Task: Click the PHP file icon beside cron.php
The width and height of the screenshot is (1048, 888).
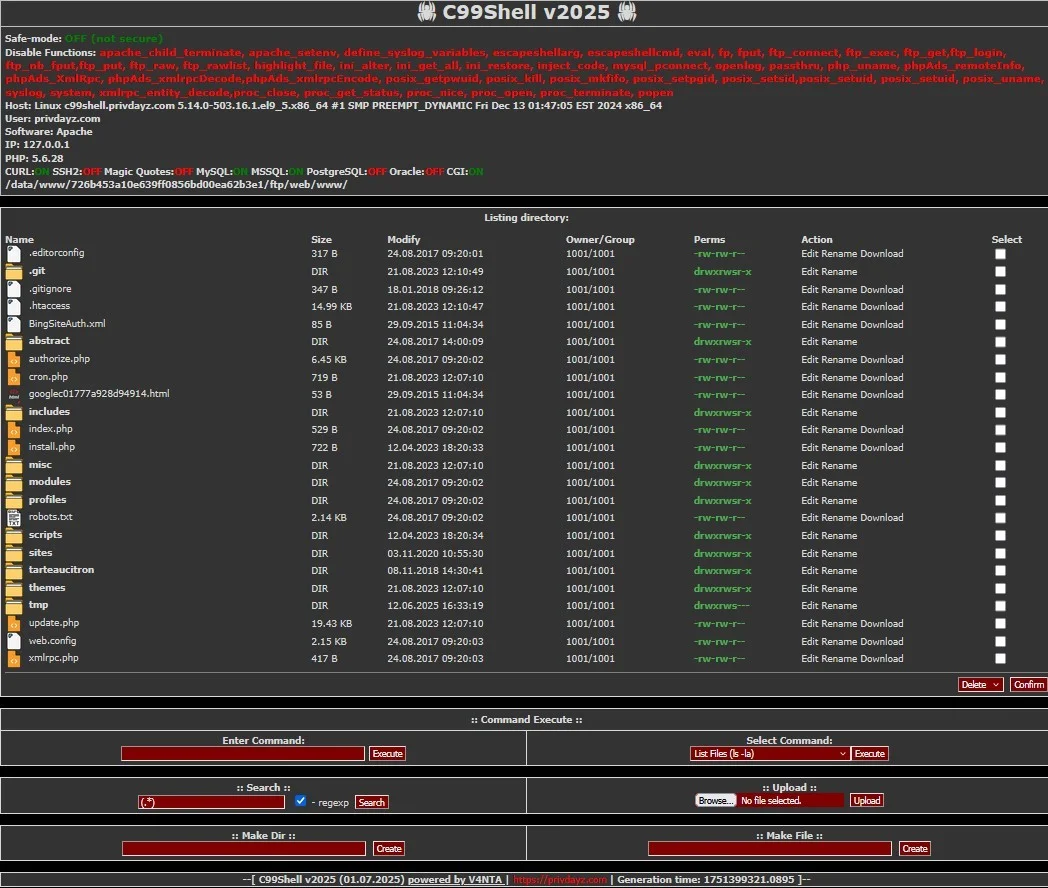Action: pos(13,376)
